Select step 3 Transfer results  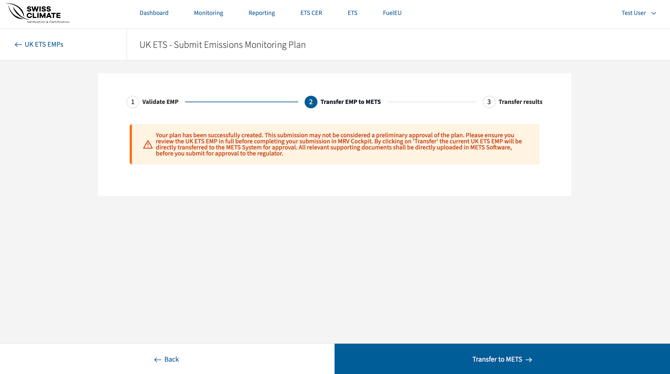coord(513,102)
